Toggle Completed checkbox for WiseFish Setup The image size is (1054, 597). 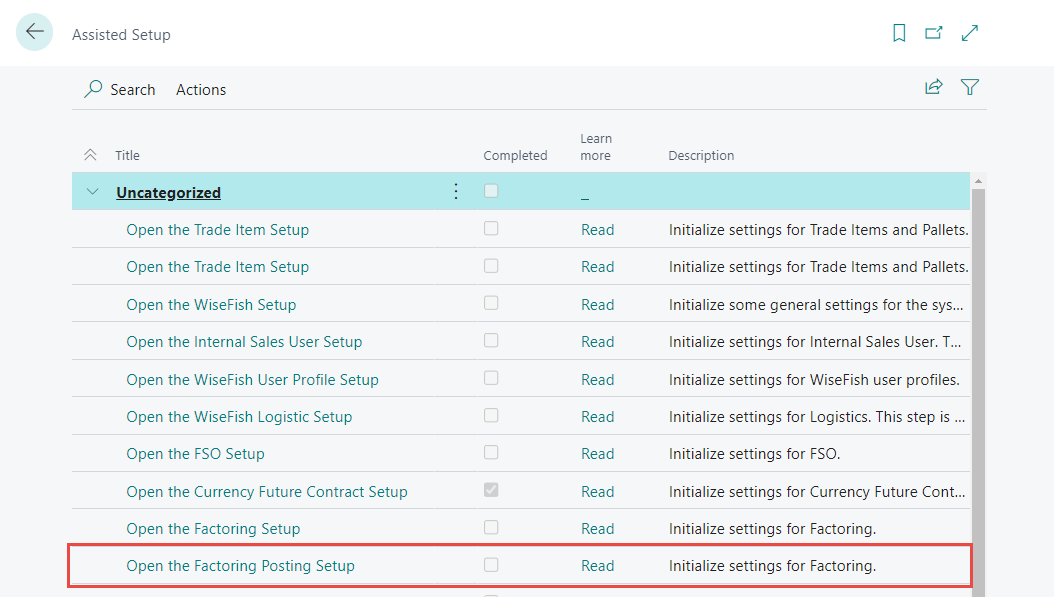491,303
